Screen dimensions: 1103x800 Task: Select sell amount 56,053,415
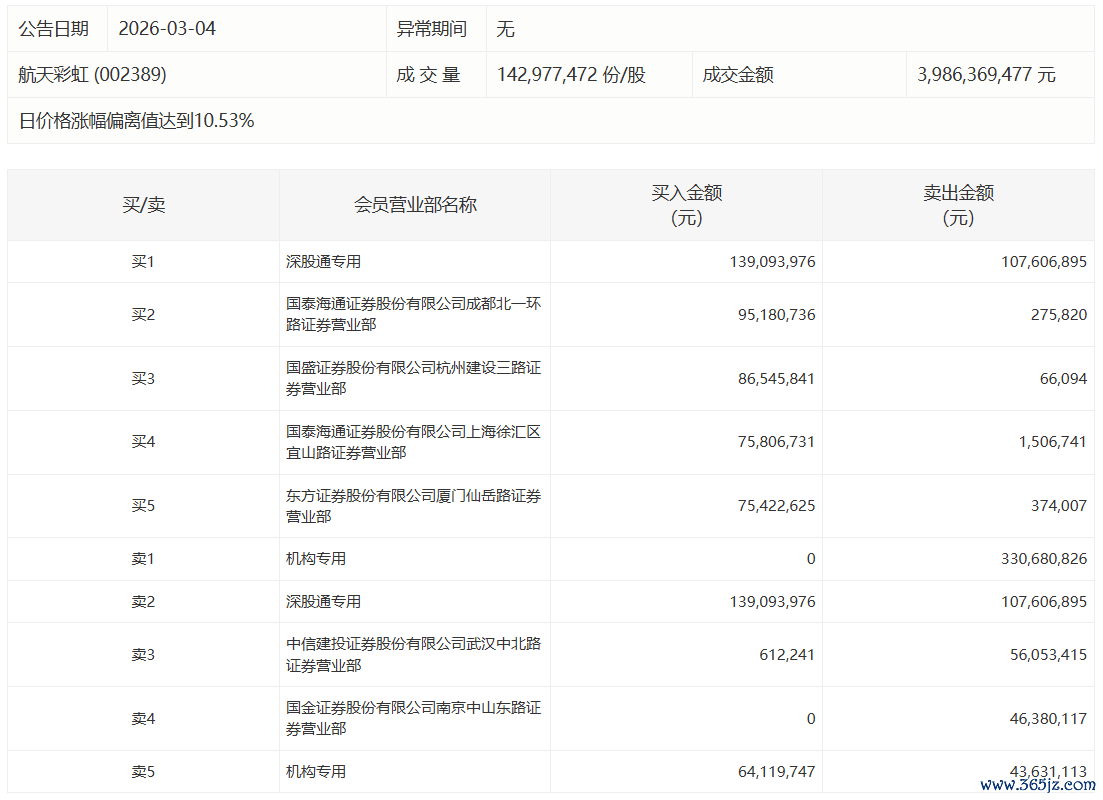point(1049,654)
